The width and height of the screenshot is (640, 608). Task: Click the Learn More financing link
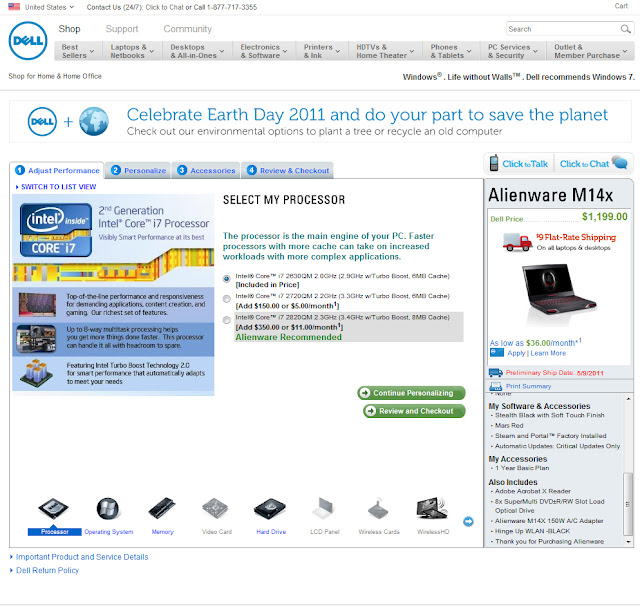[x=548, y=353]
